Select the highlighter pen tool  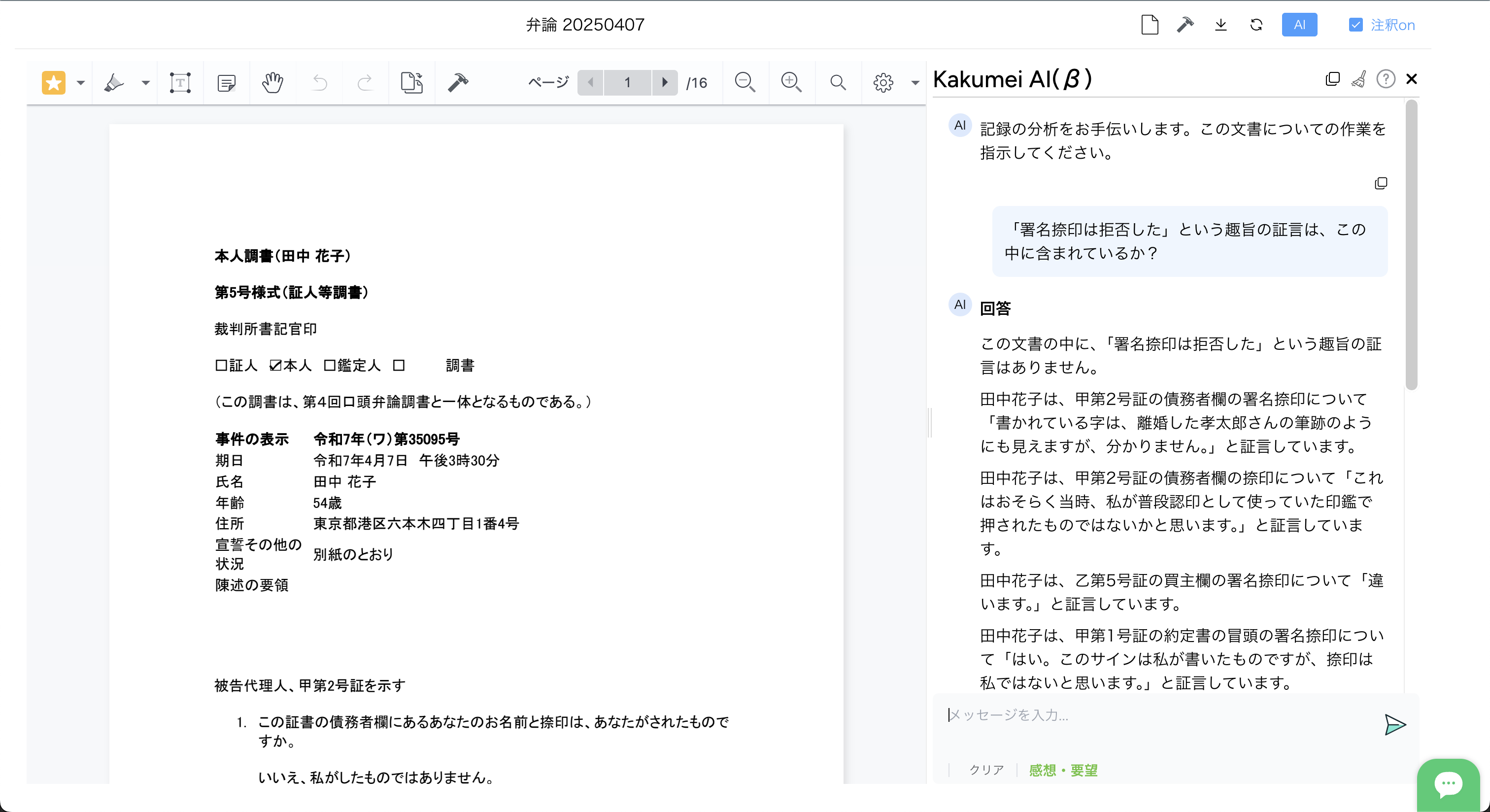114,83
